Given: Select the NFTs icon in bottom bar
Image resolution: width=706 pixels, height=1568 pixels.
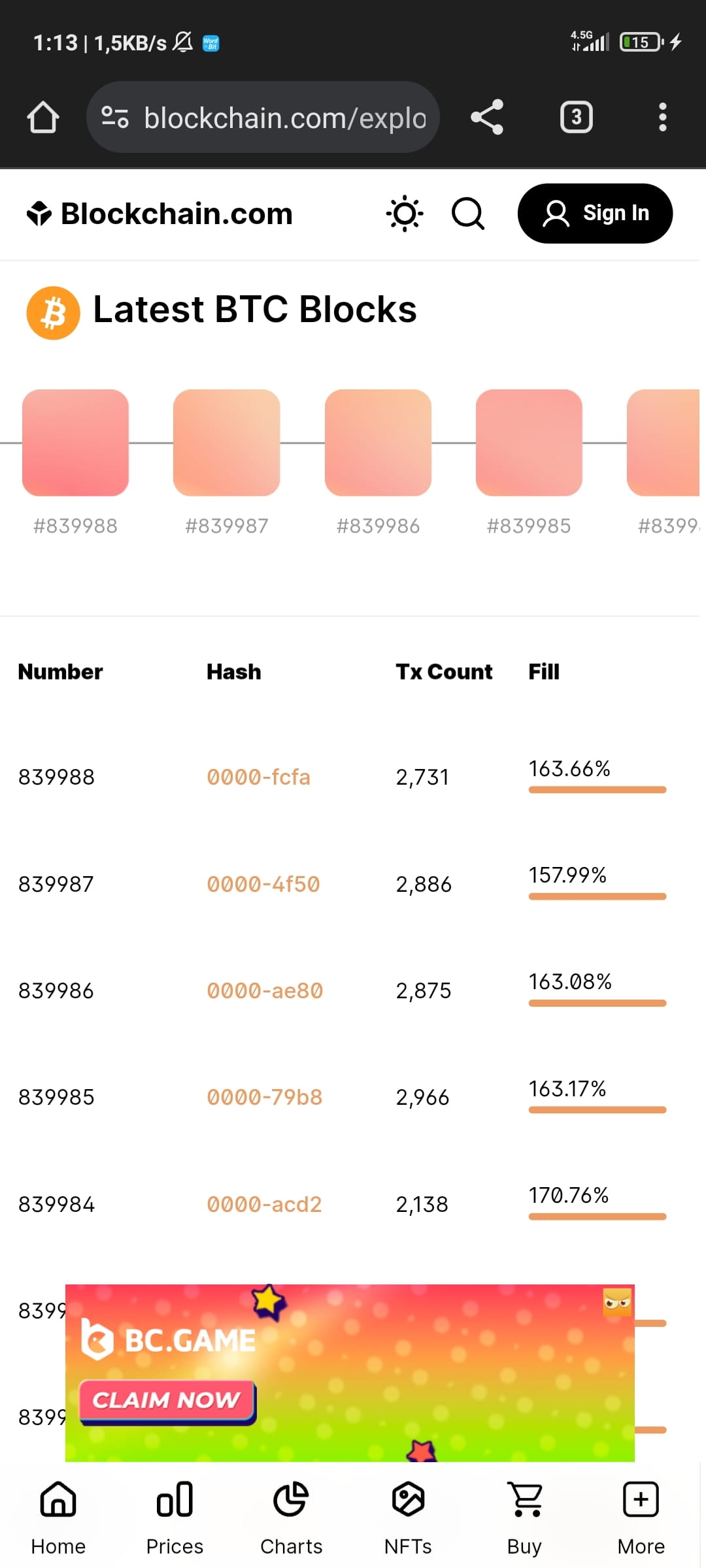Looking at the screenshot, I should coord(407,1499).
